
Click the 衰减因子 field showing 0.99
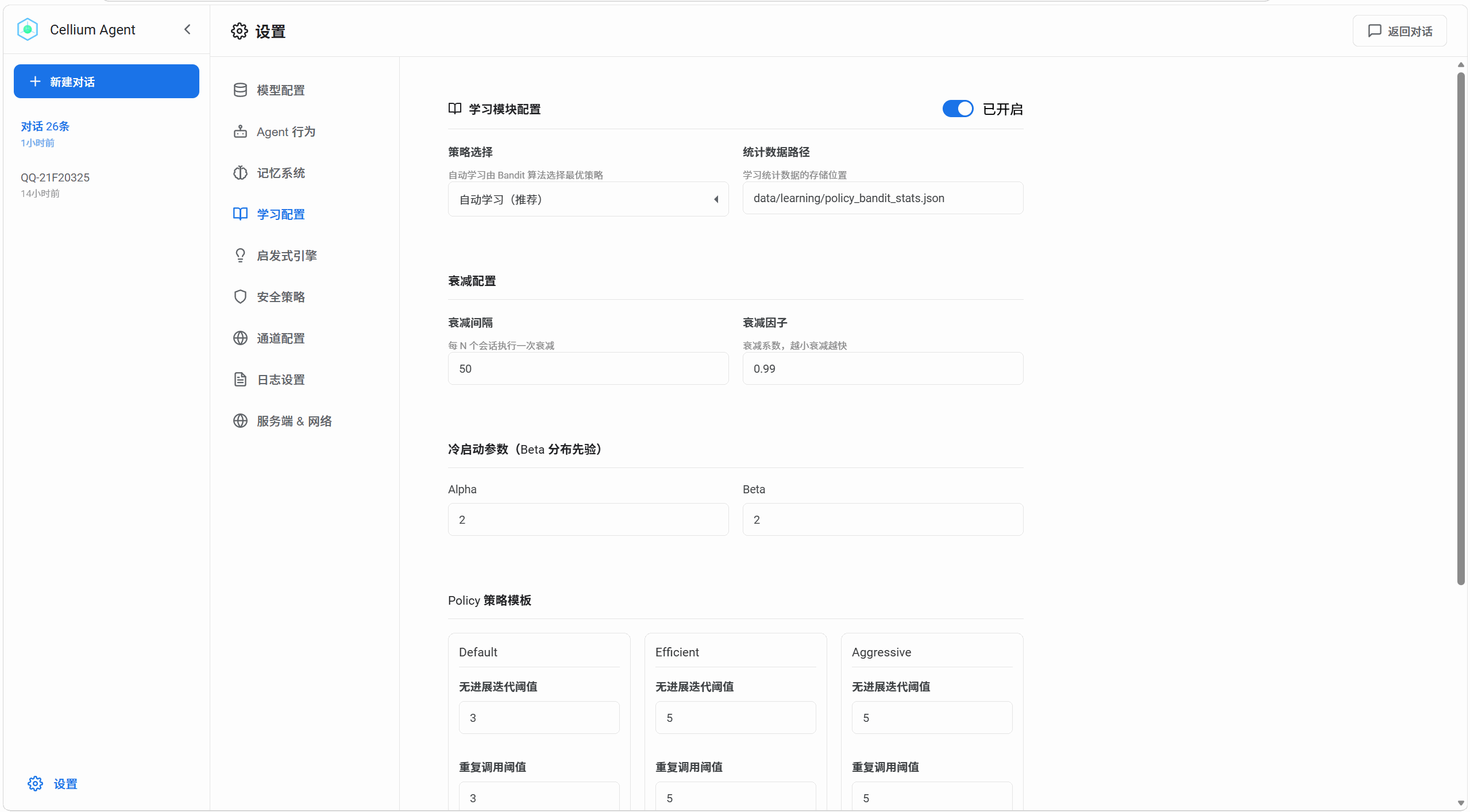pos(882,369)
